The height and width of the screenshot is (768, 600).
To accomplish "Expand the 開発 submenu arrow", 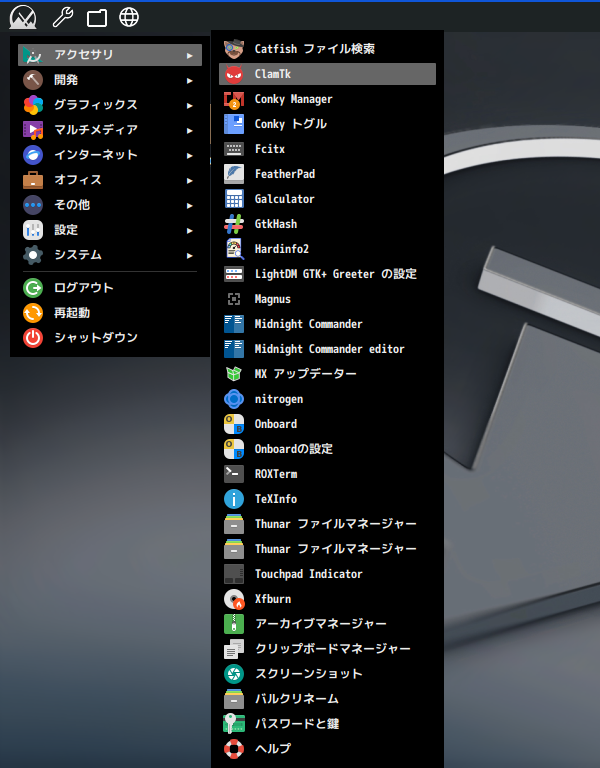I will coord(190,80).
